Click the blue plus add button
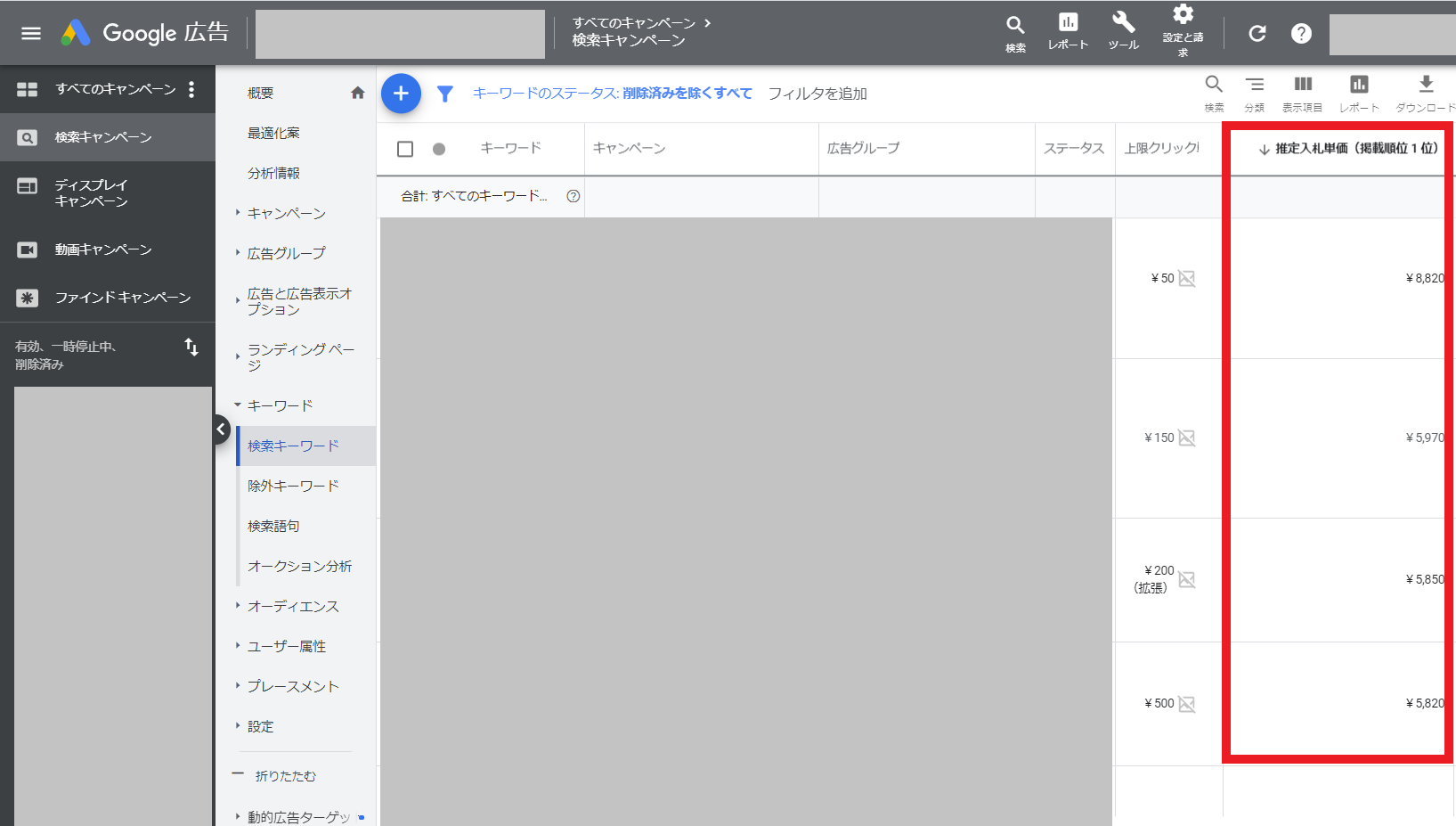Screen dimensions: 1456x826 click(x=401, y=94)
